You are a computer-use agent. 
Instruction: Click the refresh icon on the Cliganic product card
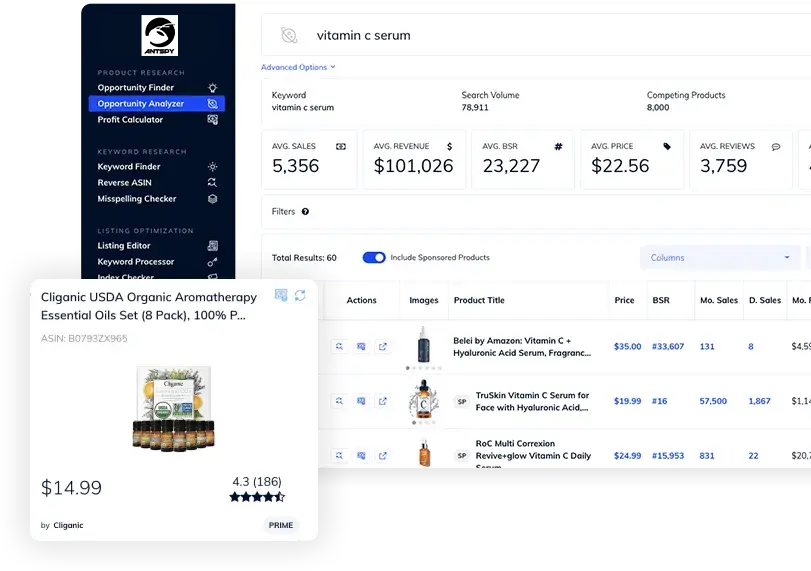tap(300, 296)
